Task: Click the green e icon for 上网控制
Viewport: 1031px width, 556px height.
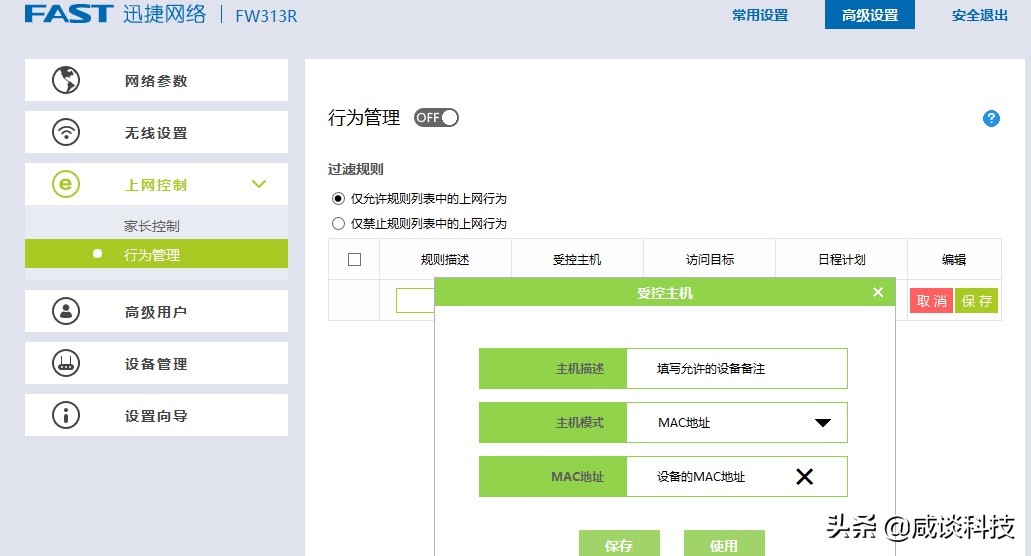Action: [x=66, y=184]
